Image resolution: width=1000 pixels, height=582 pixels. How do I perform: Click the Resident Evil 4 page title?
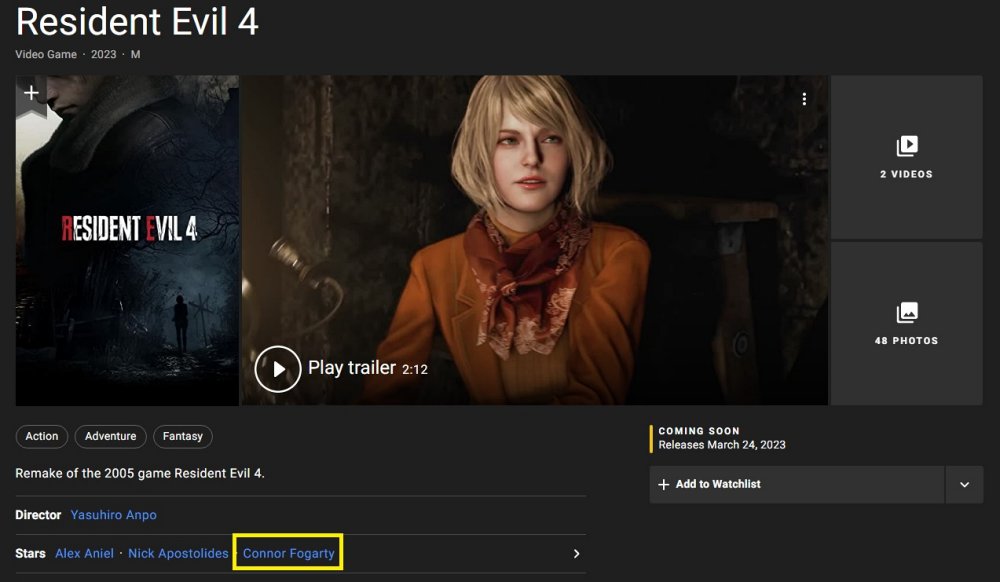point(137,21)
